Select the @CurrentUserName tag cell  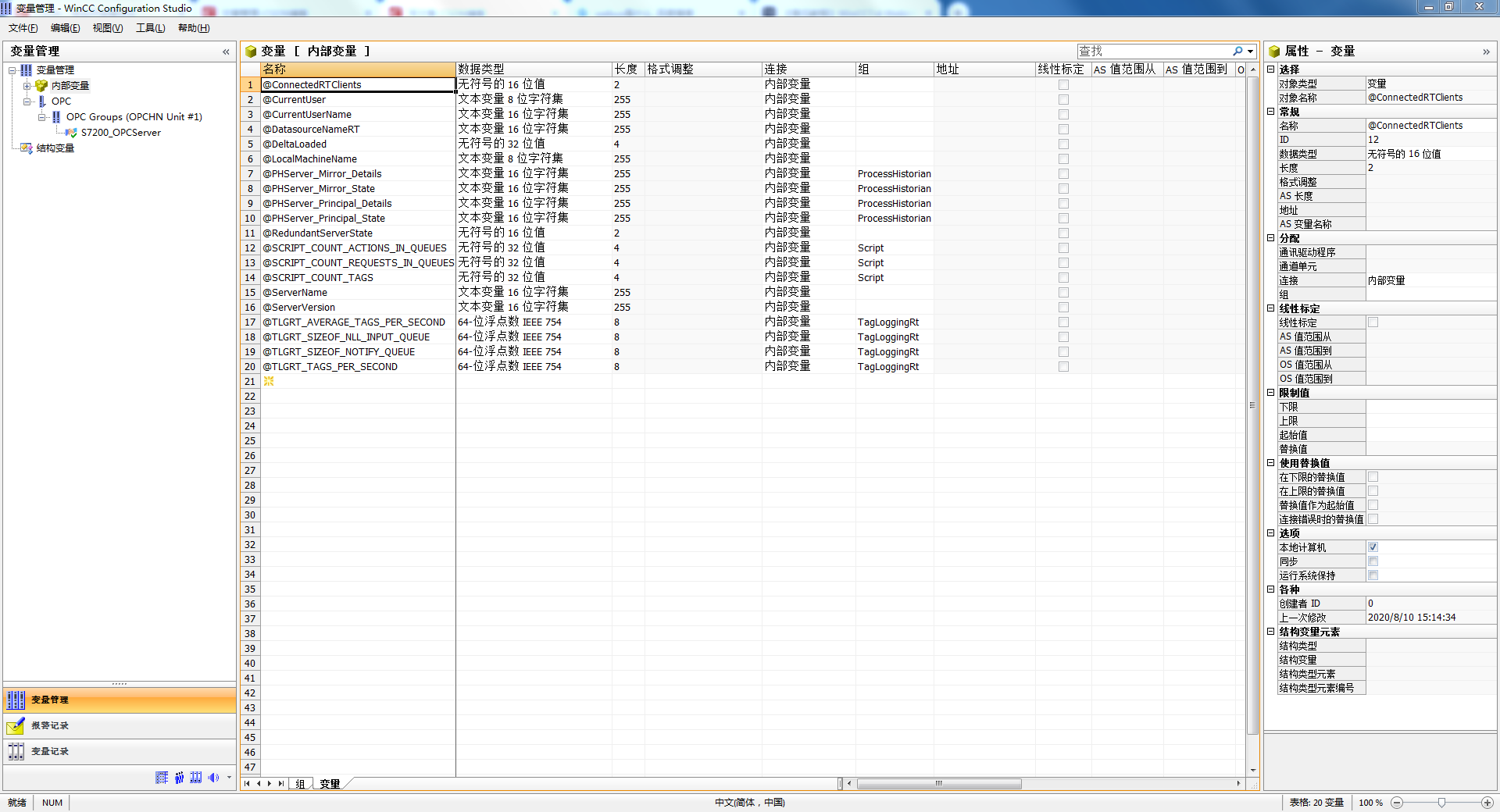pyautogui.click(x=358, y=114)
